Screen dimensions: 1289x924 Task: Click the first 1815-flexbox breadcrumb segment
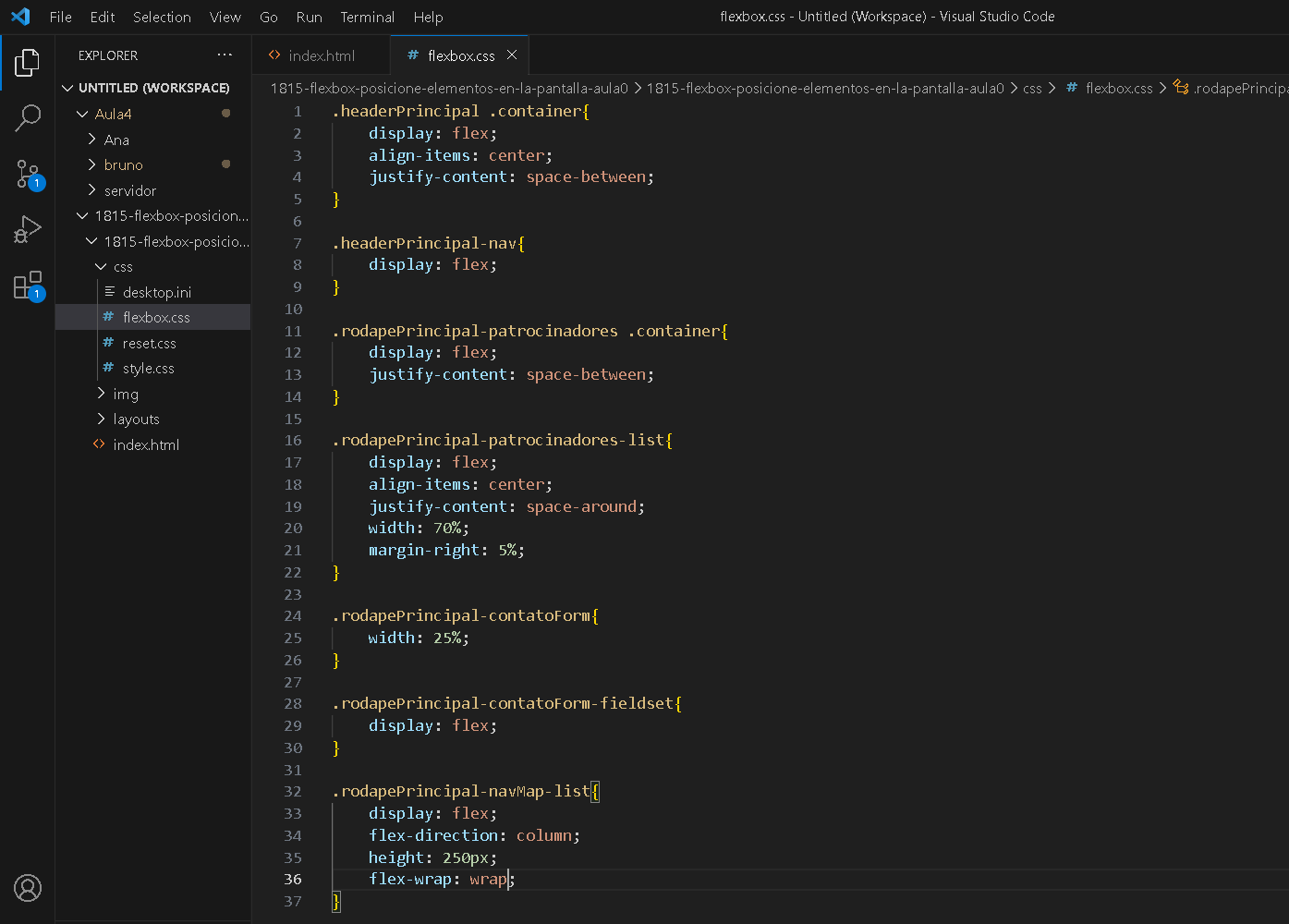449,88
